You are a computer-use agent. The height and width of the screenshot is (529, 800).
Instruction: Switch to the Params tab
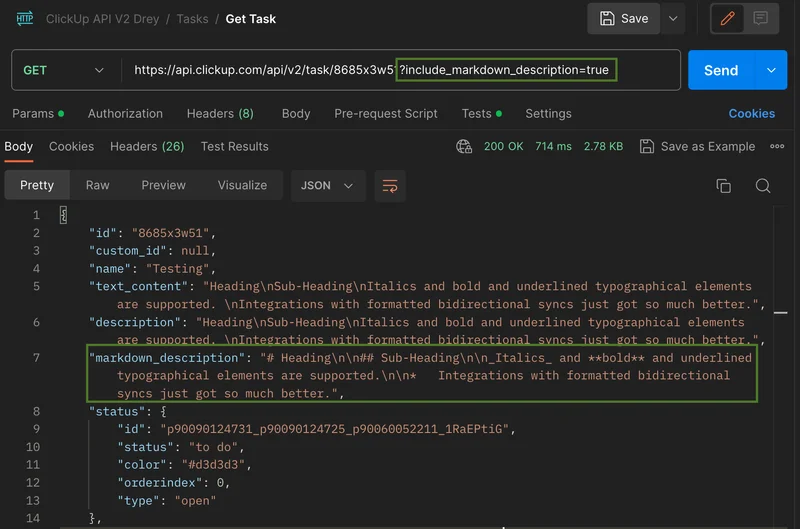click(38, 114)
